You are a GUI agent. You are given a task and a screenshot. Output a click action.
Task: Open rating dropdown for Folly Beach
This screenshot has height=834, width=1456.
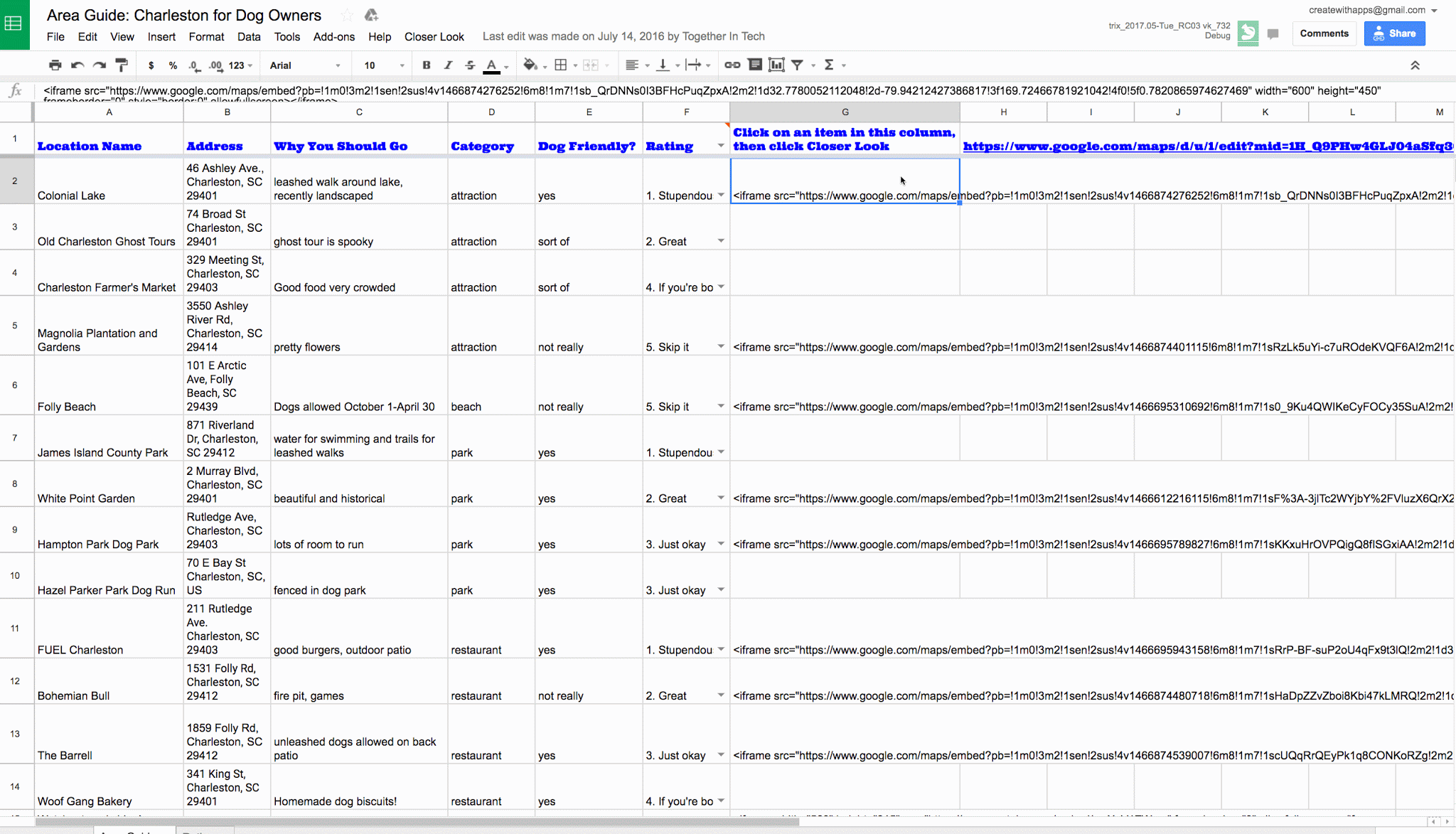coord(721,407)
